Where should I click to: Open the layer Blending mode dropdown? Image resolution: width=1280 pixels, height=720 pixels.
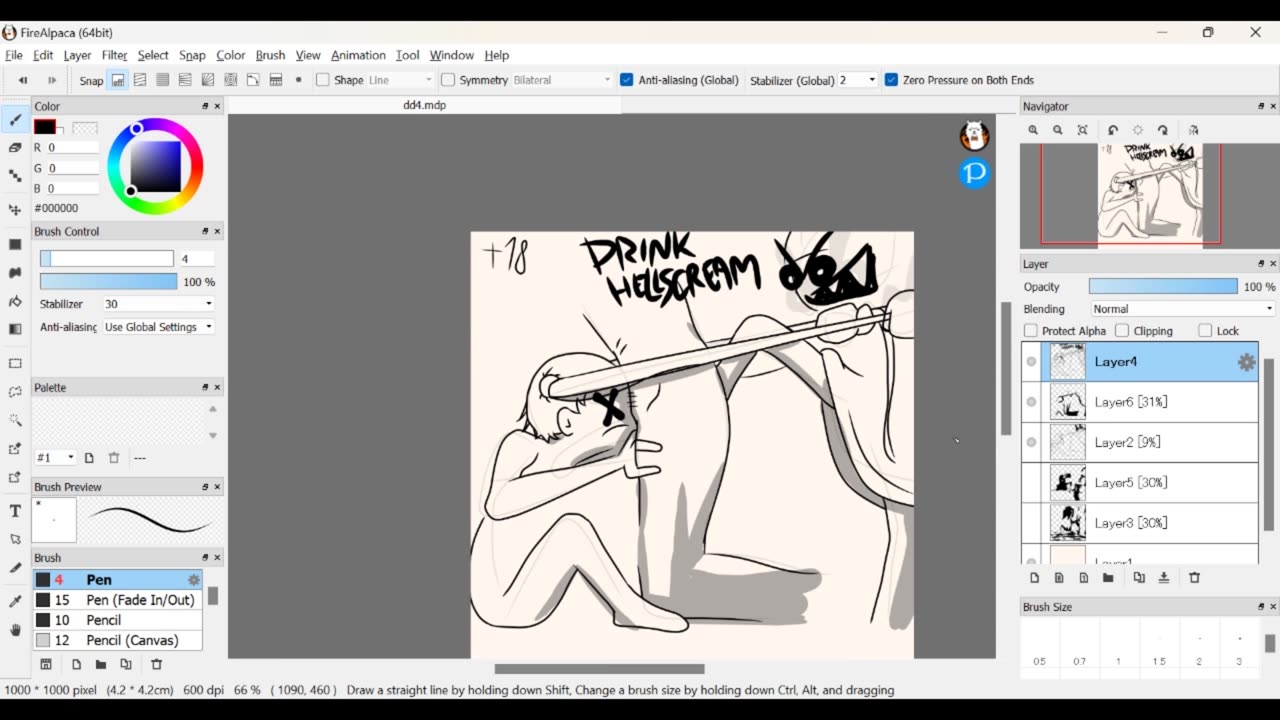[x=1182, y=309]
